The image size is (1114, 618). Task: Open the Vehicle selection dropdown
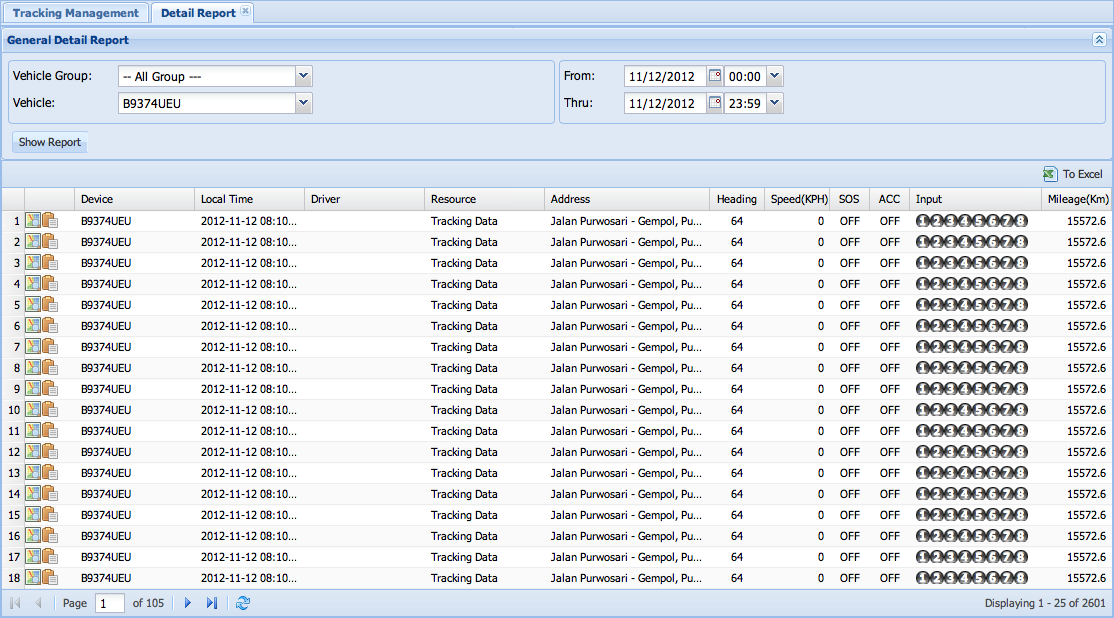(304, 103)
